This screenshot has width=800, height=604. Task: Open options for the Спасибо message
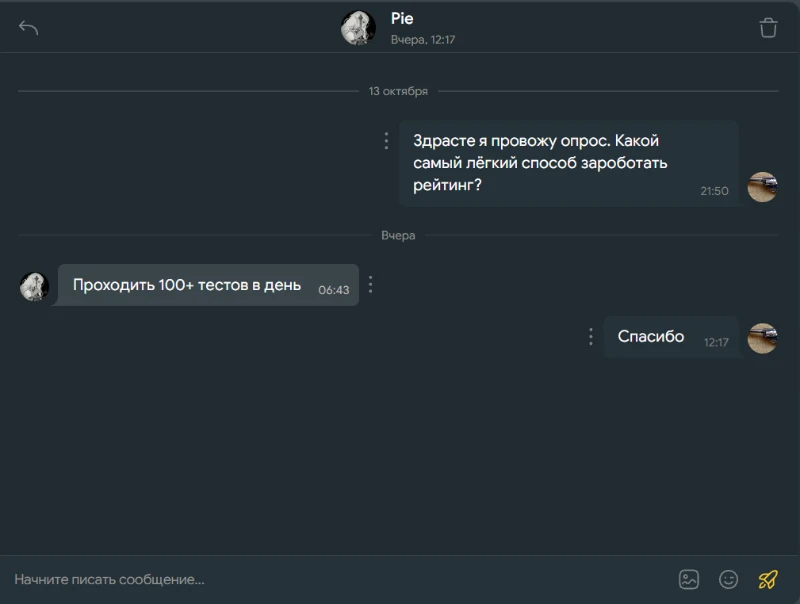click(591, 337)
